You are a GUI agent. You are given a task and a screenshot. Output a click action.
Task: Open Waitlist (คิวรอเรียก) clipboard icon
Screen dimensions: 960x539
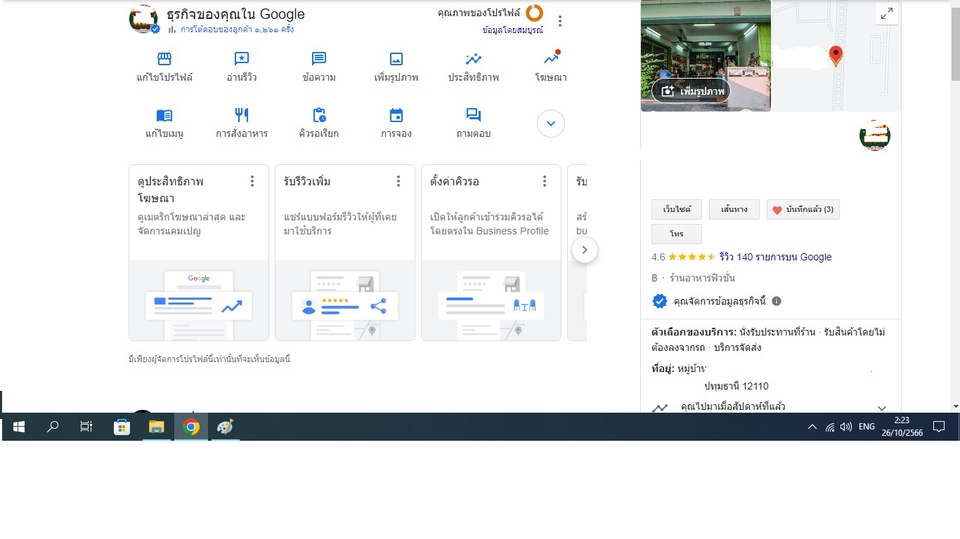click(x=319, y=115)
